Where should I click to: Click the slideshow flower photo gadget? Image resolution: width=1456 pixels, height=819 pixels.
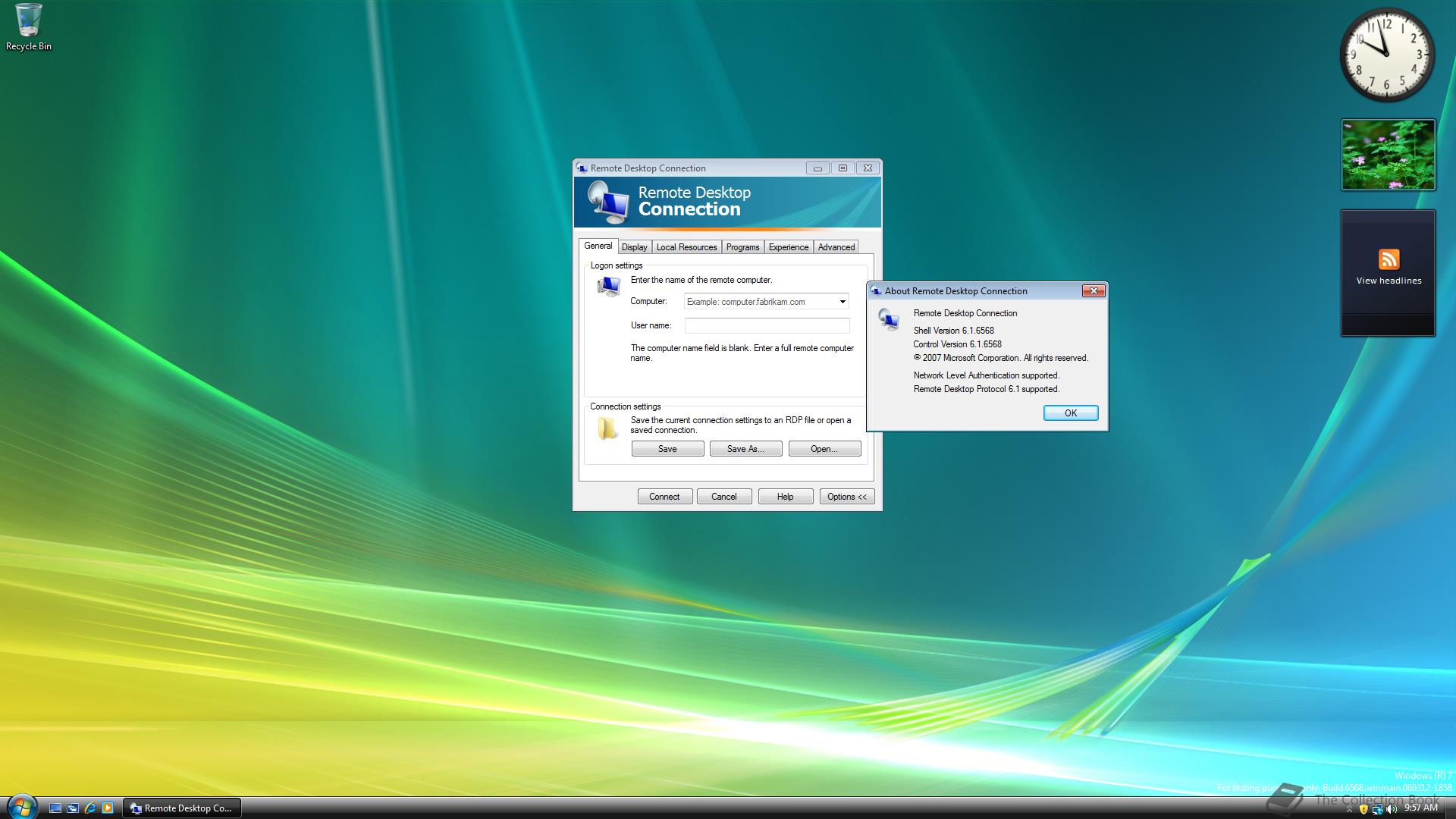(x=1388, y=155)
